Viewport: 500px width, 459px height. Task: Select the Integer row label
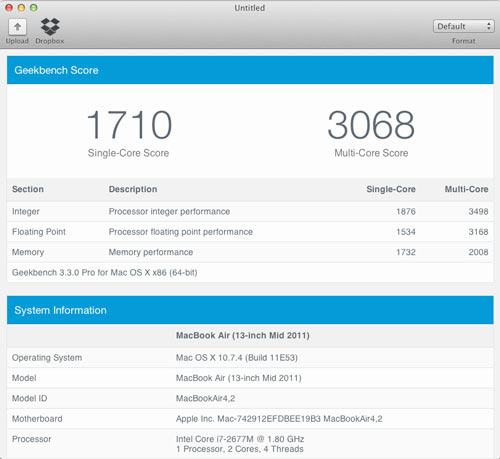click(26, 211)
